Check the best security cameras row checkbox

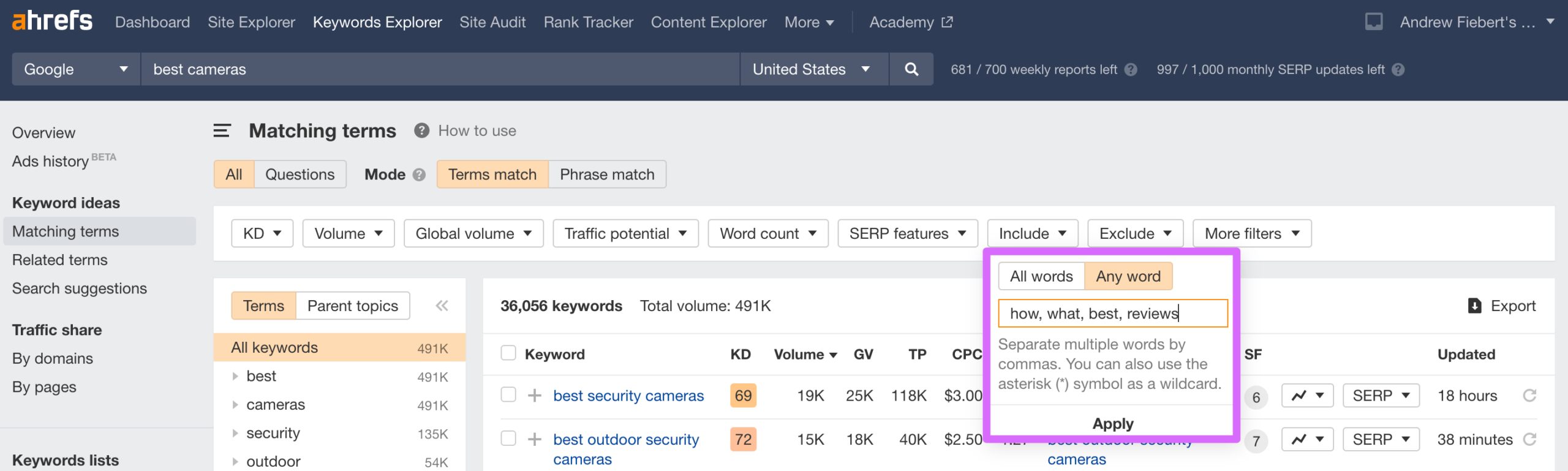508,394
